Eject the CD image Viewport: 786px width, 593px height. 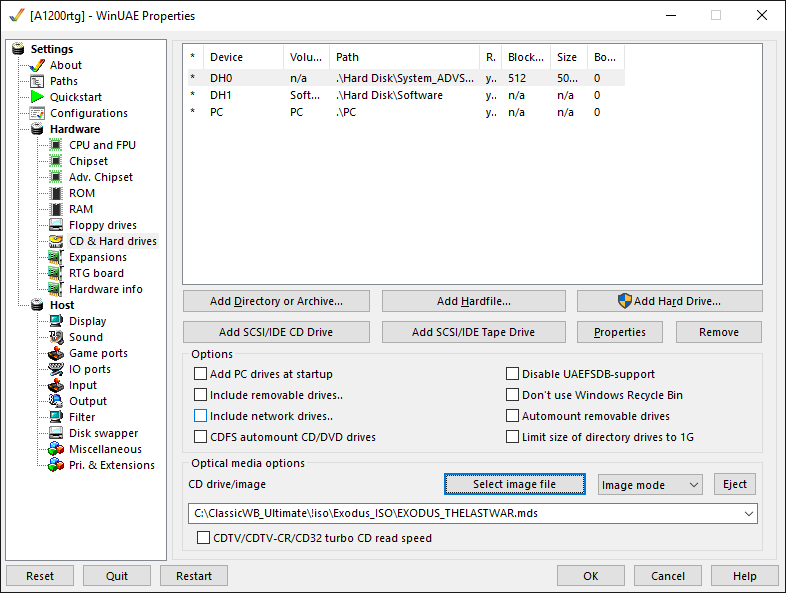pyautogui.click(x=735, y=484)
